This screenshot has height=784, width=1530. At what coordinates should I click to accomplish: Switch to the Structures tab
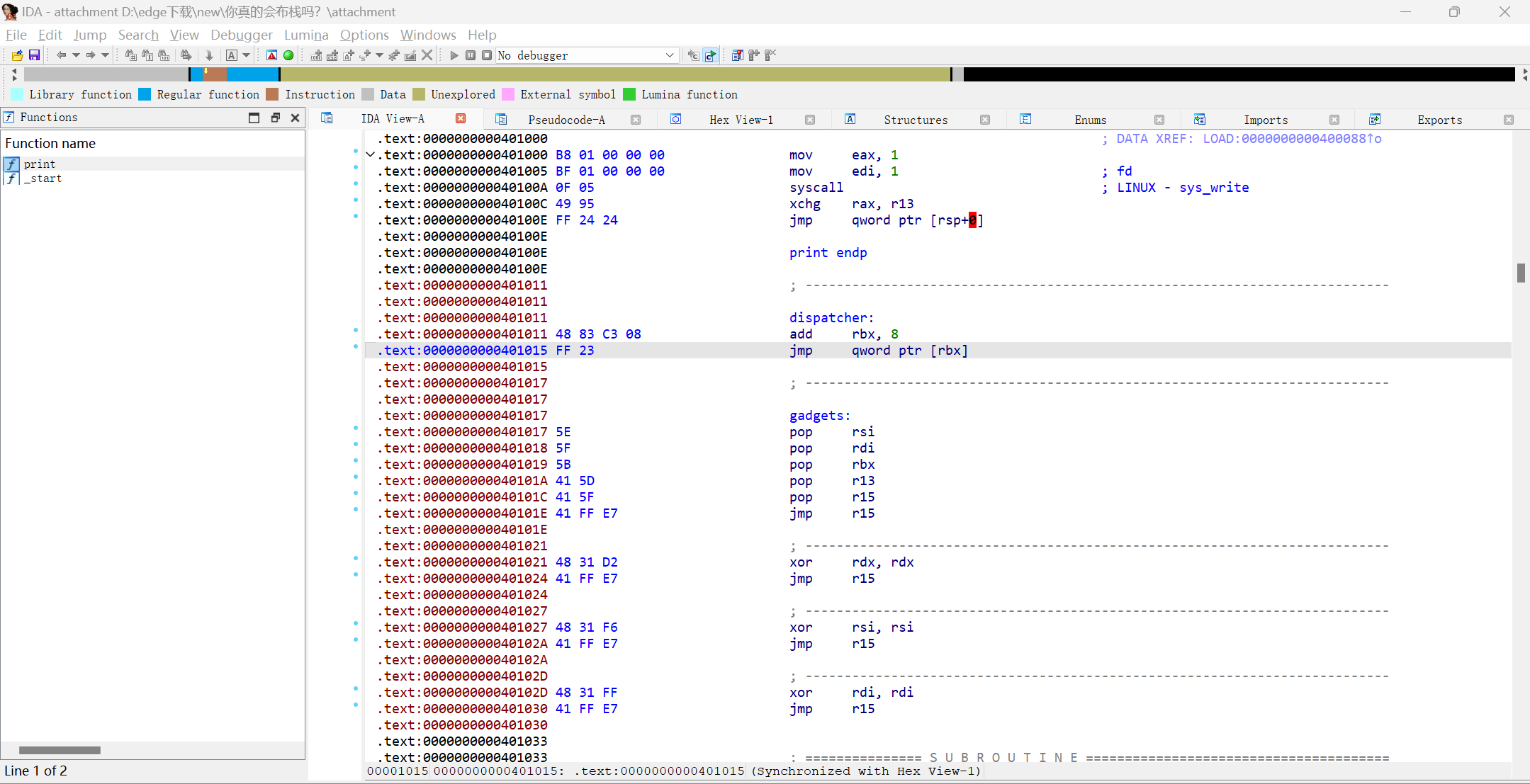click(914, 119)
